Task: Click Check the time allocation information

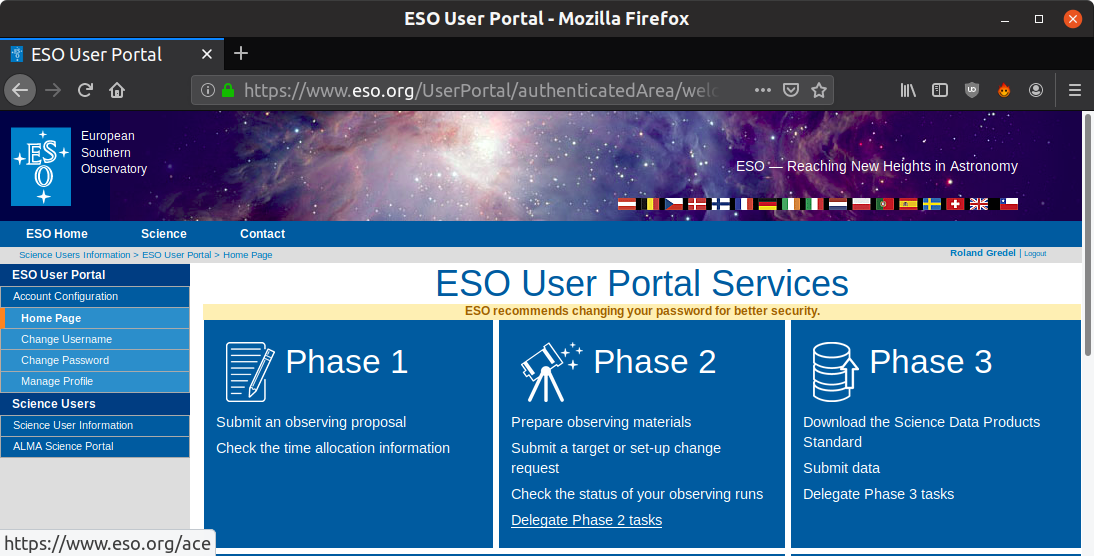Action: (x=333, y=448)
